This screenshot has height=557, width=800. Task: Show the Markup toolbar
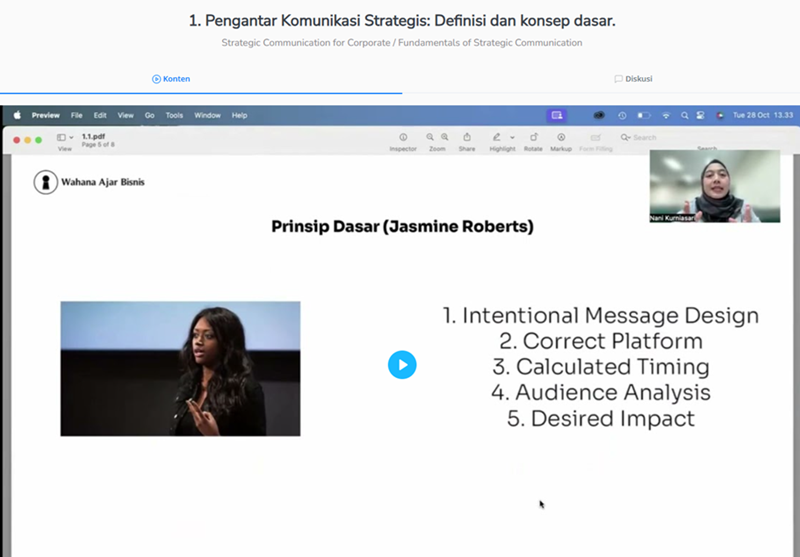tap(561, 137)
